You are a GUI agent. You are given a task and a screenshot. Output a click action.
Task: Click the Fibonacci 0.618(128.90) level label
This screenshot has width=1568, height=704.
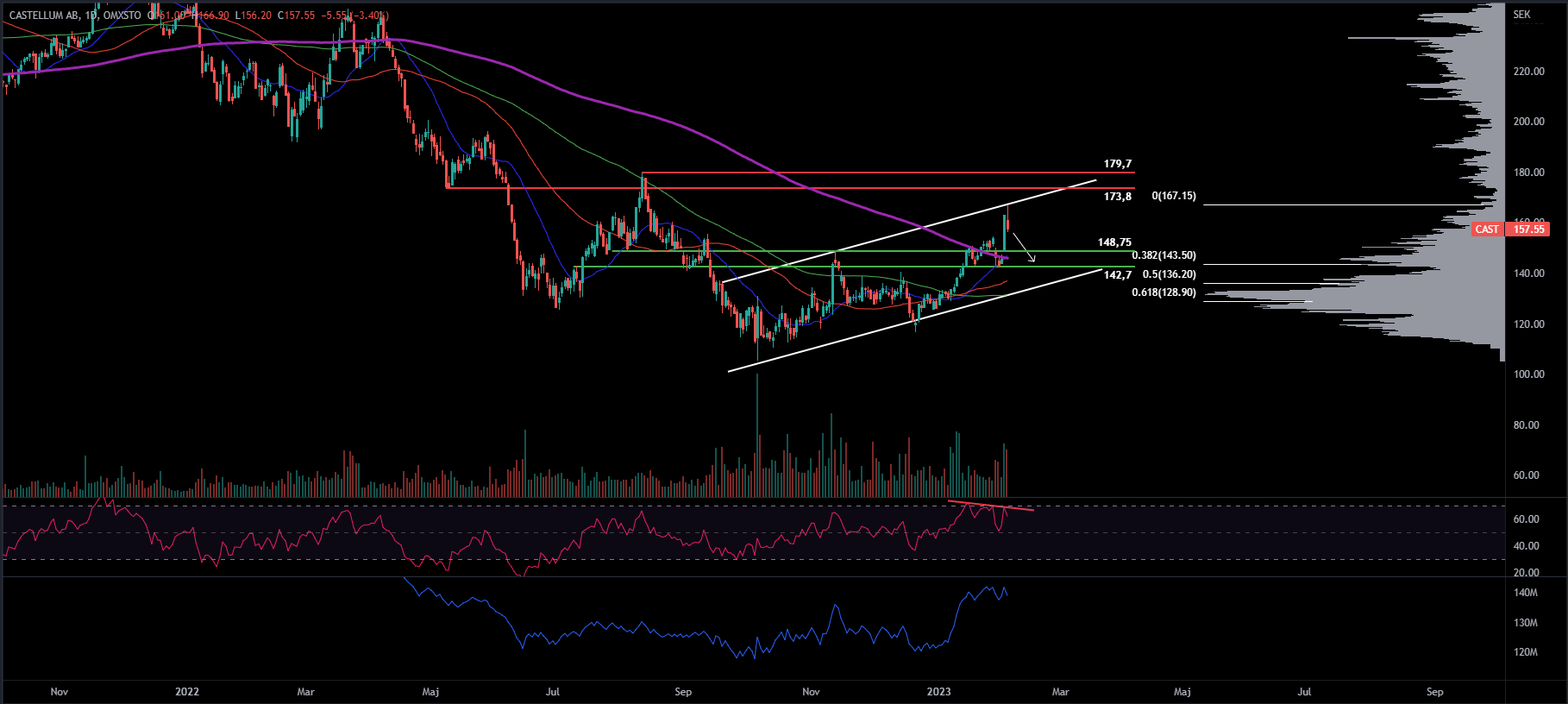coord(1163,293)
